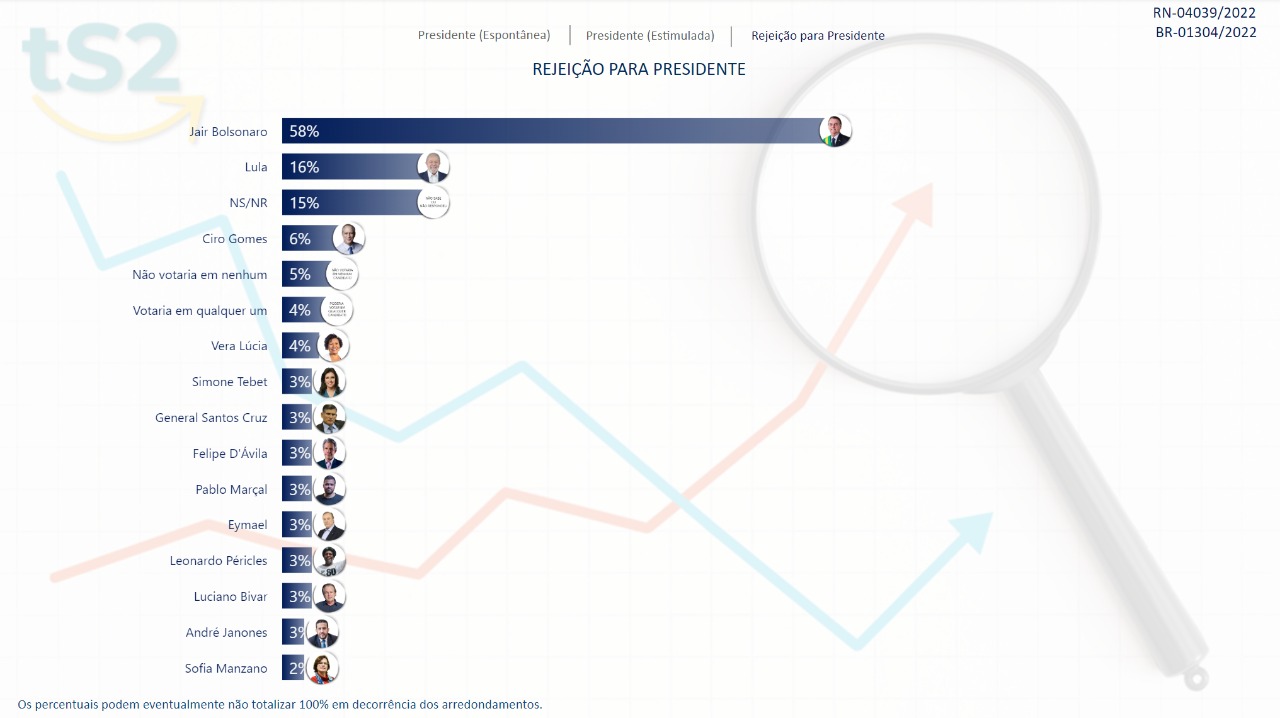This screenshot has width=1280, height=718.
Task: Click the Luciano Bivar name label
Action: [230, 597]
